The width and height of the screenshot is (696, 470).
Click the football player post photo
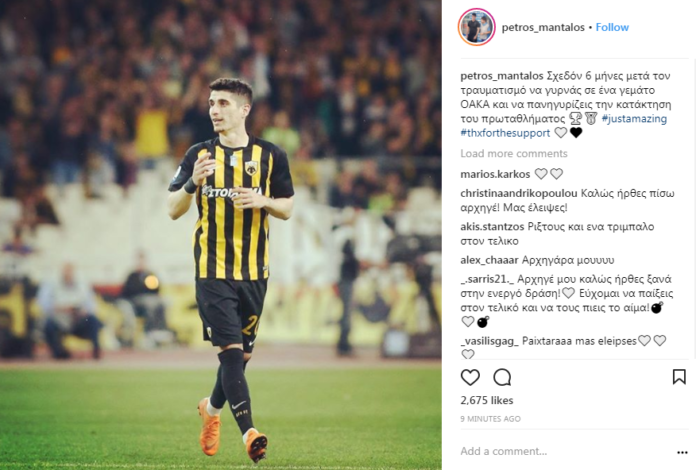[x=221, y=235]
